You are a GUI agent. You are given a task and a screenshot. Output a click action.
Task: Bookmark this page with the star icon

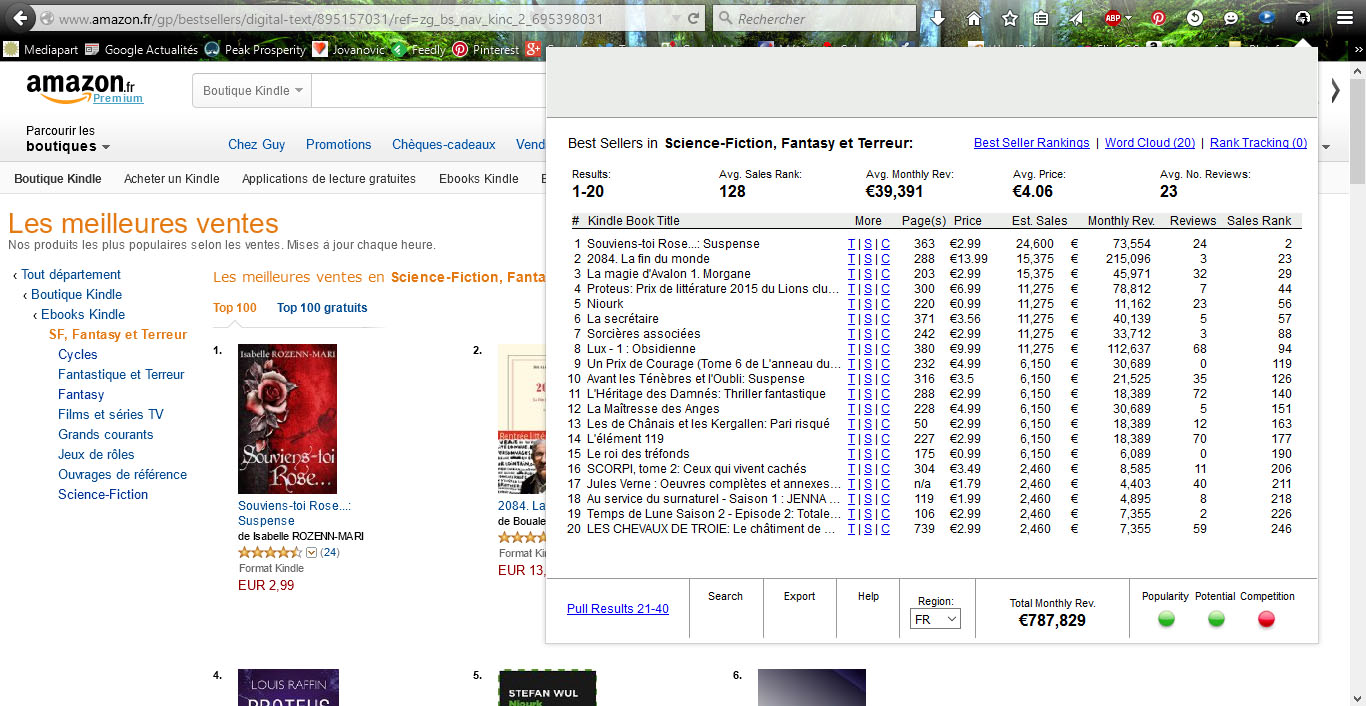coord(1009,18)
